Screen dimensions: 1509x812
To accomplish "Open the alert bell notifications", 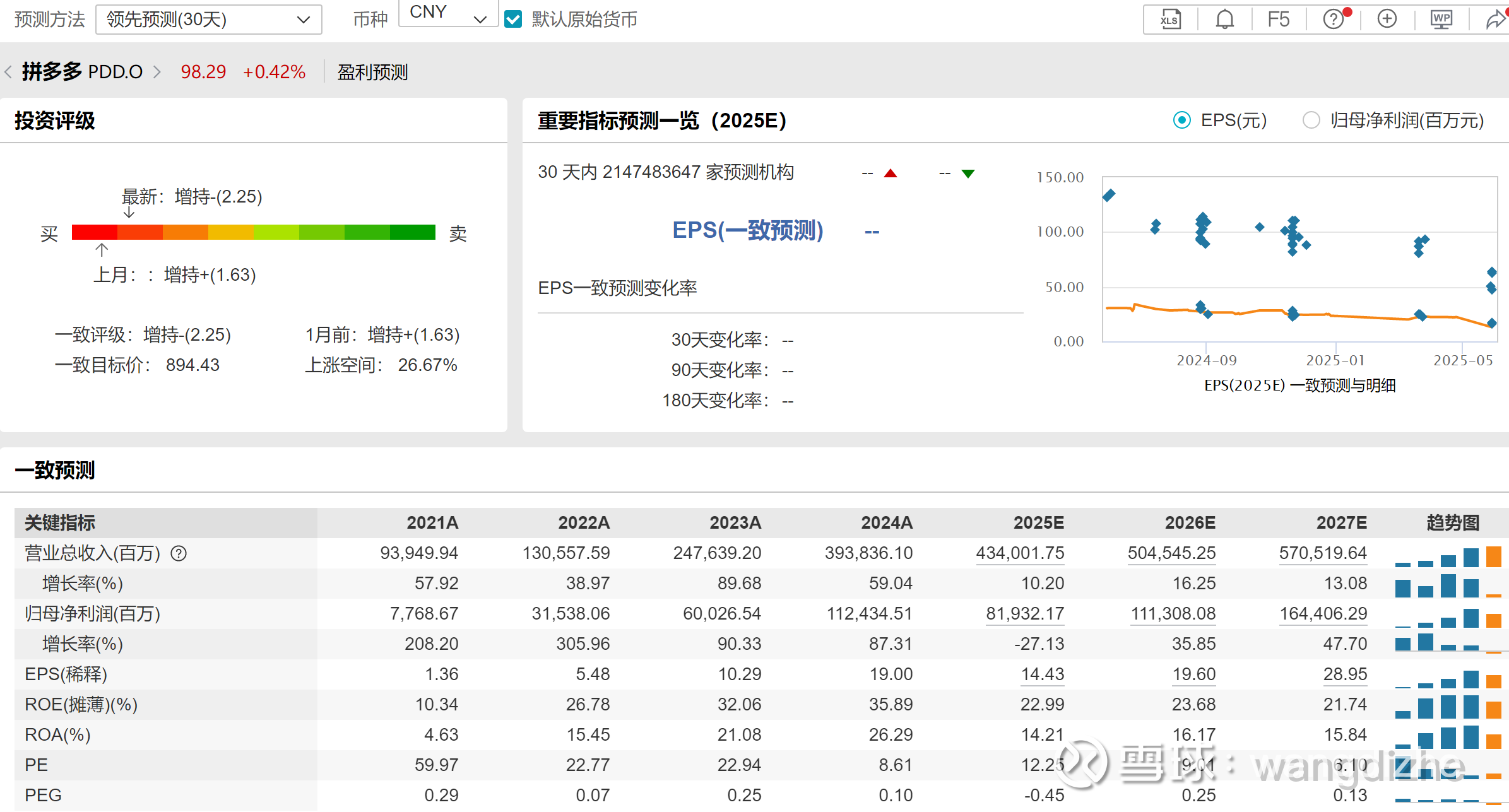I will [1224, 20].
